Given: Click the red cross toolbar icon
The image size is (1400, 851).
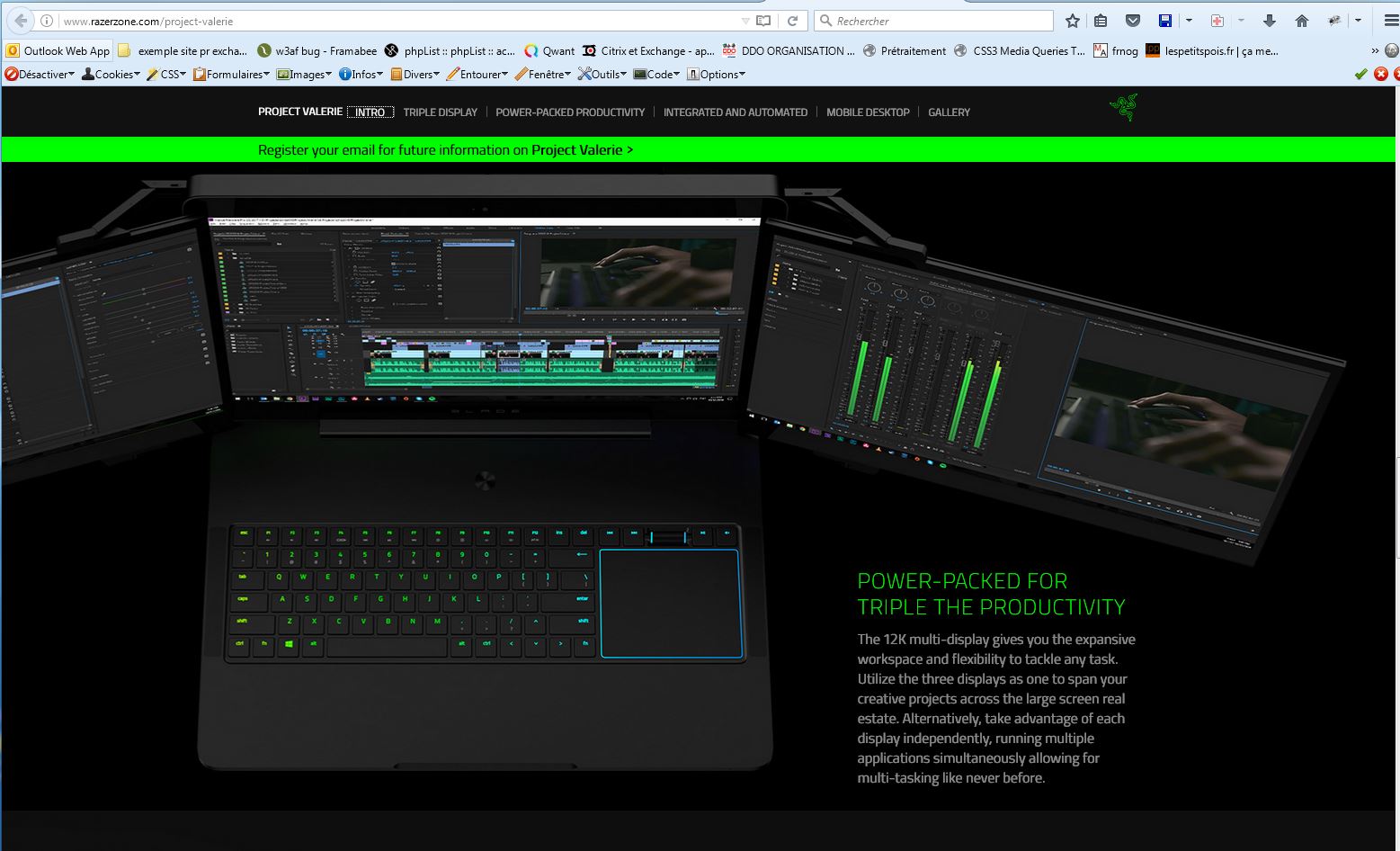Looking at the screenshot, I should (1217, 21).
